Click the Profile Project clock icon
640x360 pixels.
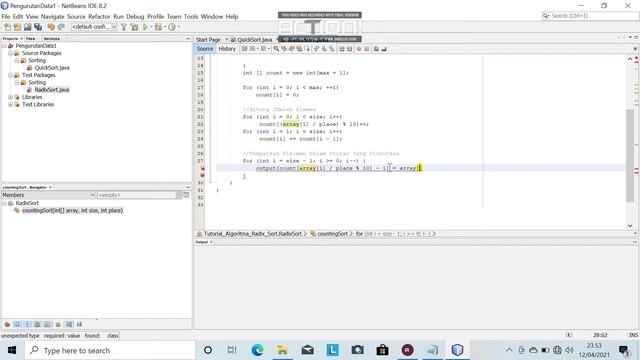pyautogui.click(x=172, y=27)
